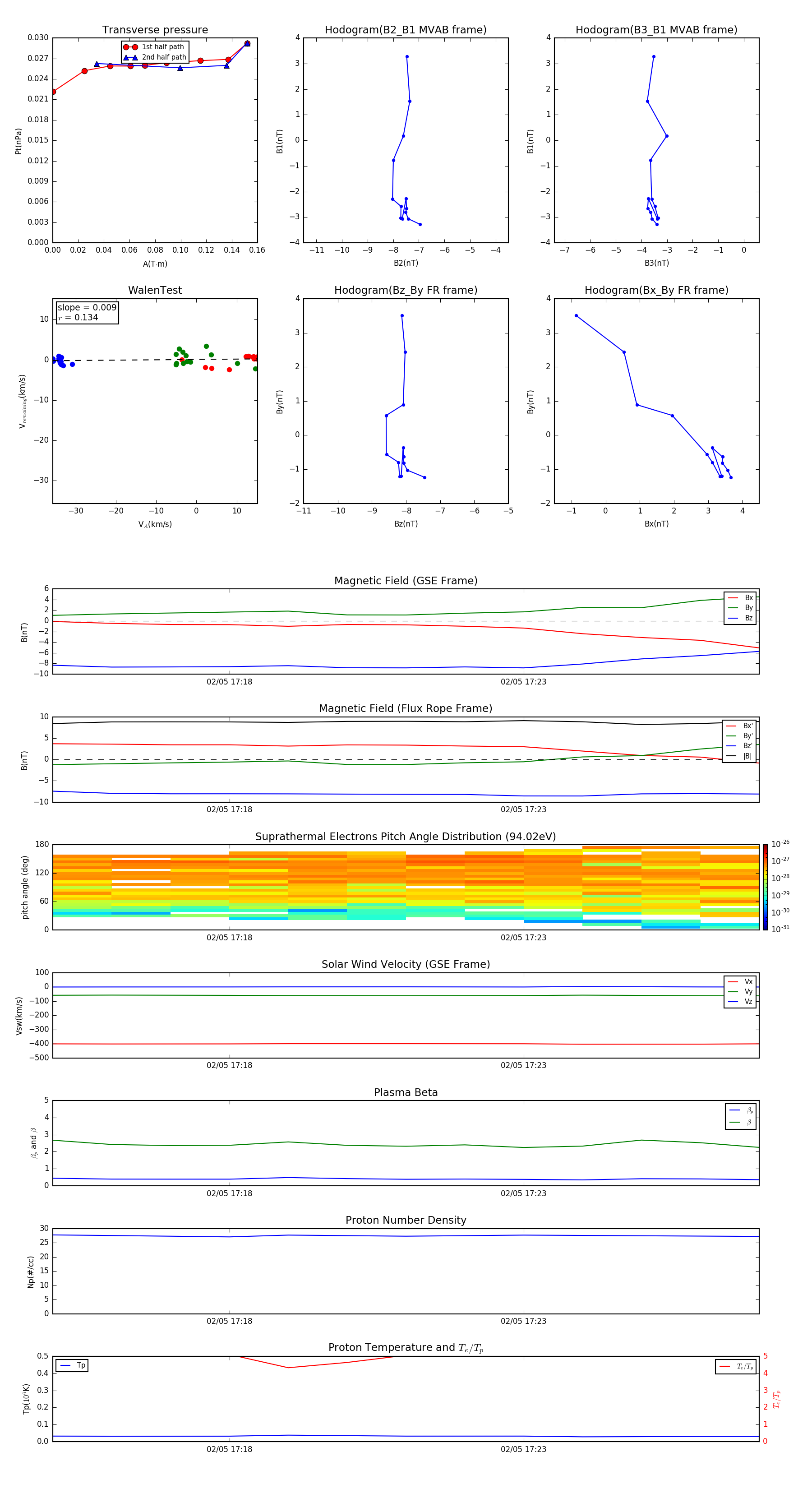Click the 'slope = 0.009' annotation
812x1489 pixels.
pos(87,308)
